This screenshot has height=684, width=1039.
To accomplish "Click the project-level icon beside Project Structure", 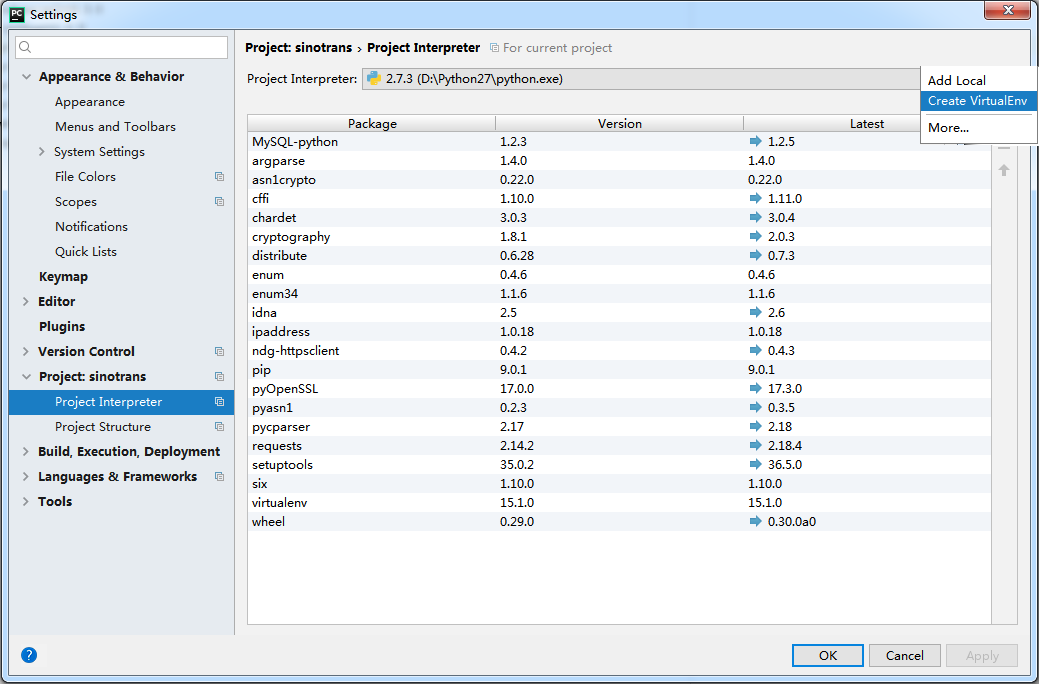I will [219, 427].
